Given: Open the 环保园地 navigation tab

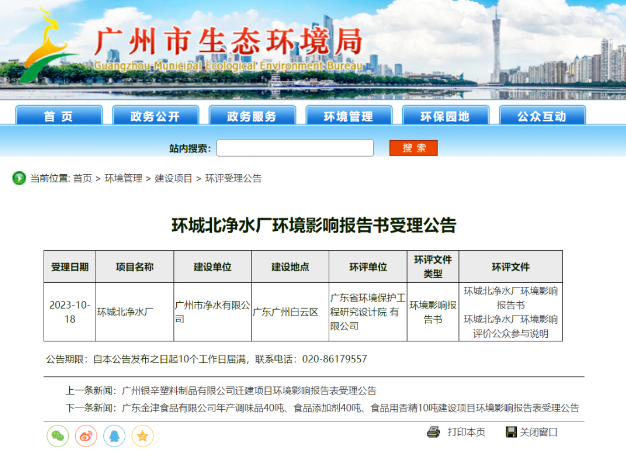Looking at the screenshot, I should coord(446,116).
